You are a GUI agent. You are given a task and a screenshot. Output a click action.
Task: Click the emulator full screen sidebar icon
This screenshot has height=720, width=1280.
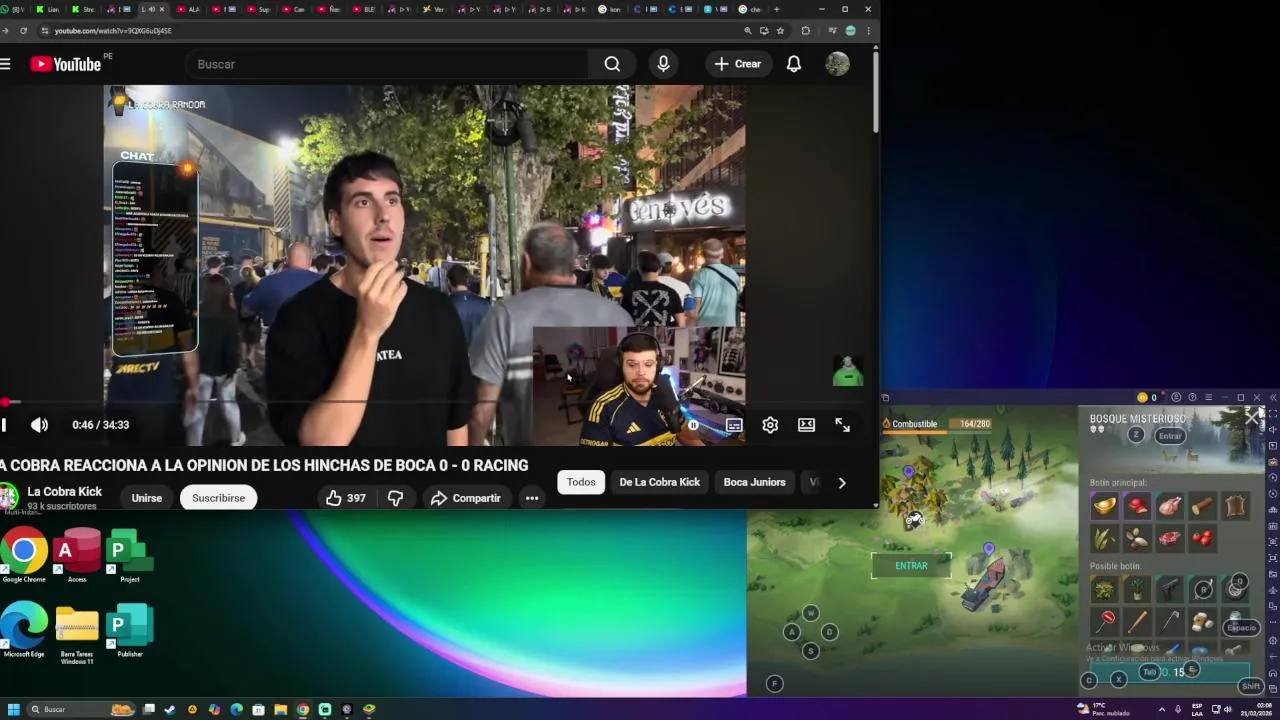pyautogui.click(x=1272, y=413)
